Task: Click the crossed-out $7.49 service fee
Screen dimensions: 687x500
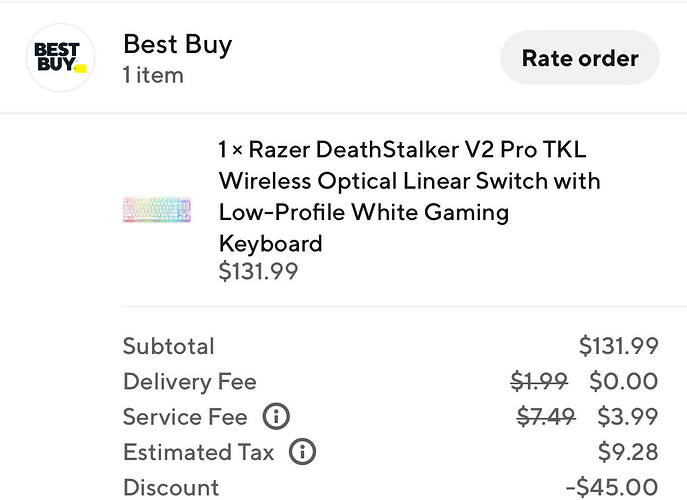Action: [545, 416]
